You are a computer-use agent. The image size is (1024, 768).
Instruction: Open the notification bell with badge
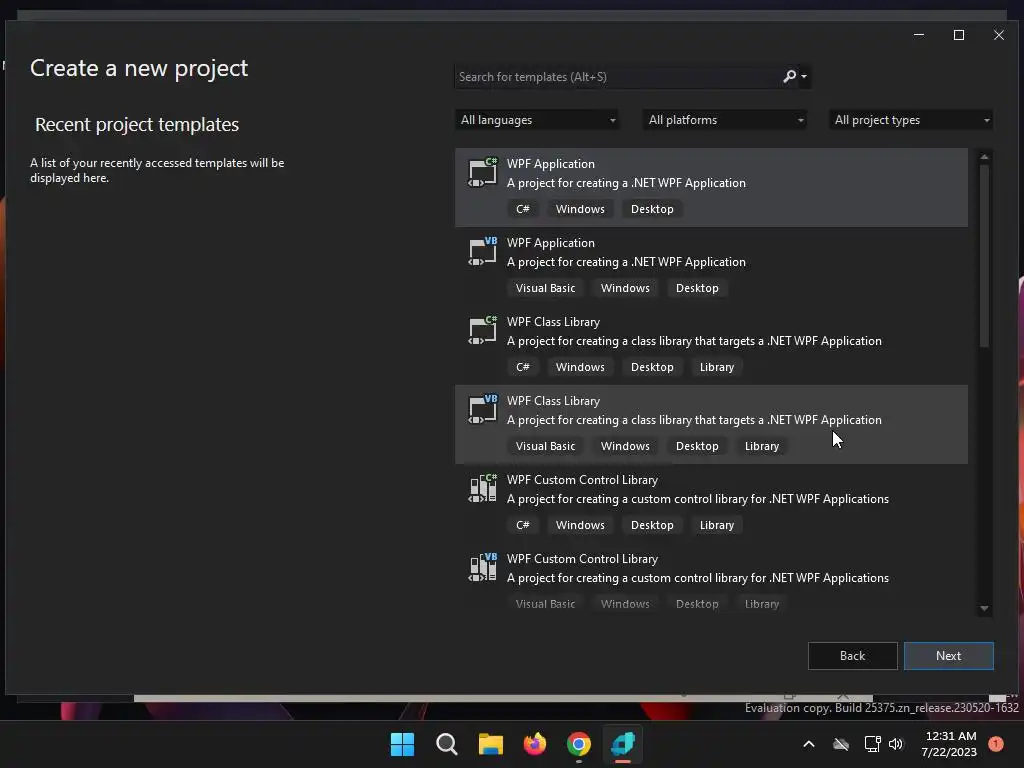[x=995, y=744]
